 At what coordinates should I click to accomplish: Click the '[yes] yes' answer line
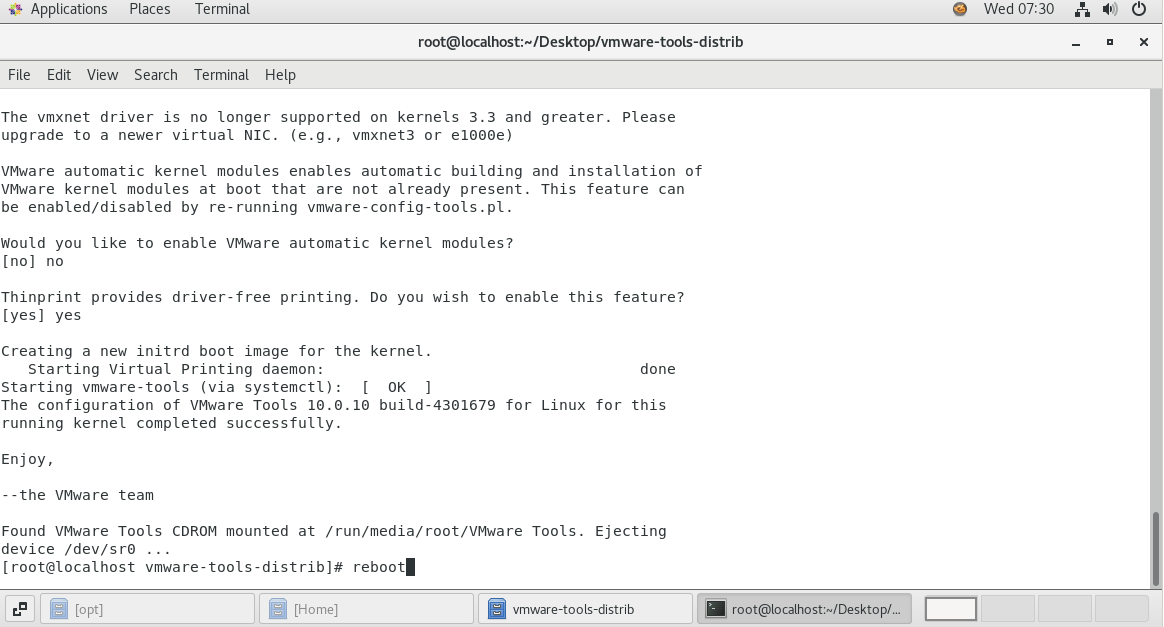(41, 315)
